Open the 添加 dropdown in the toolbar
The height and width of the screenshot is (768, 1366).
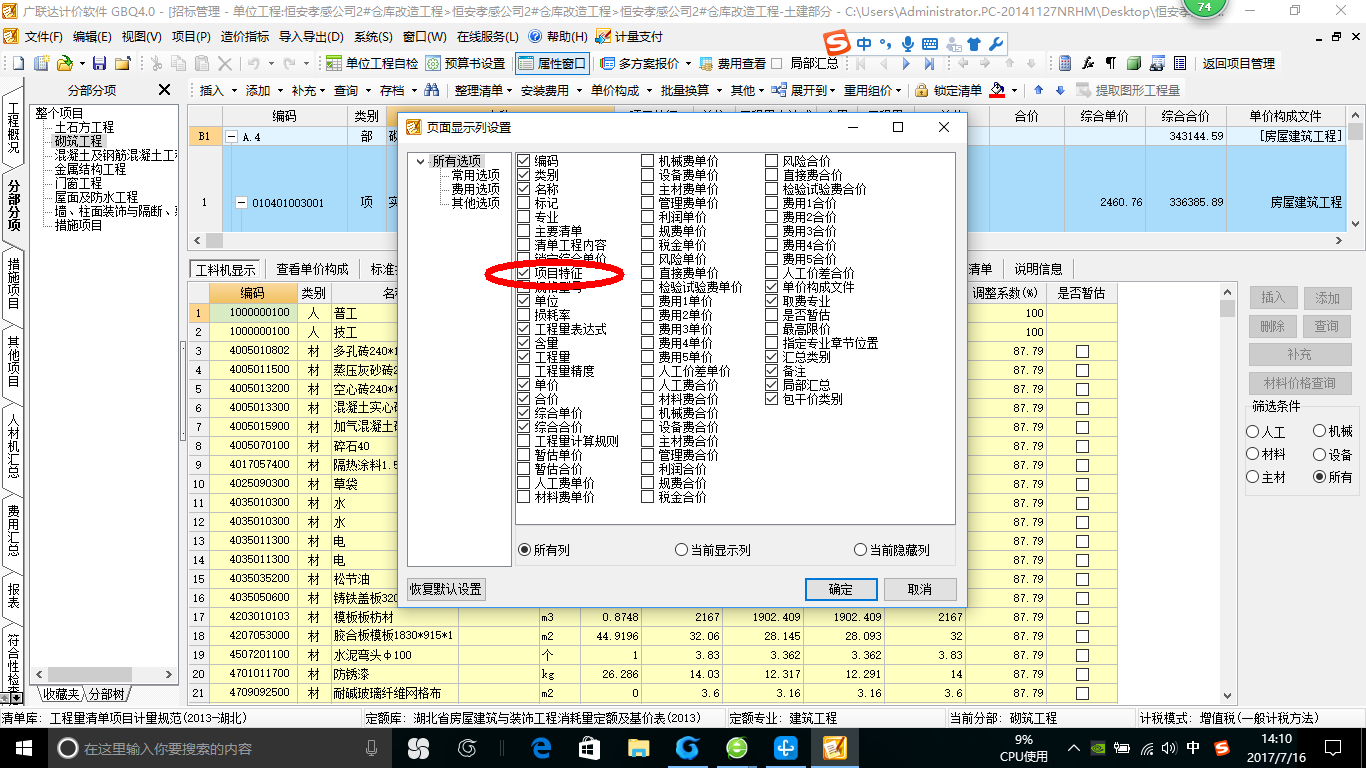click(262, 90)
